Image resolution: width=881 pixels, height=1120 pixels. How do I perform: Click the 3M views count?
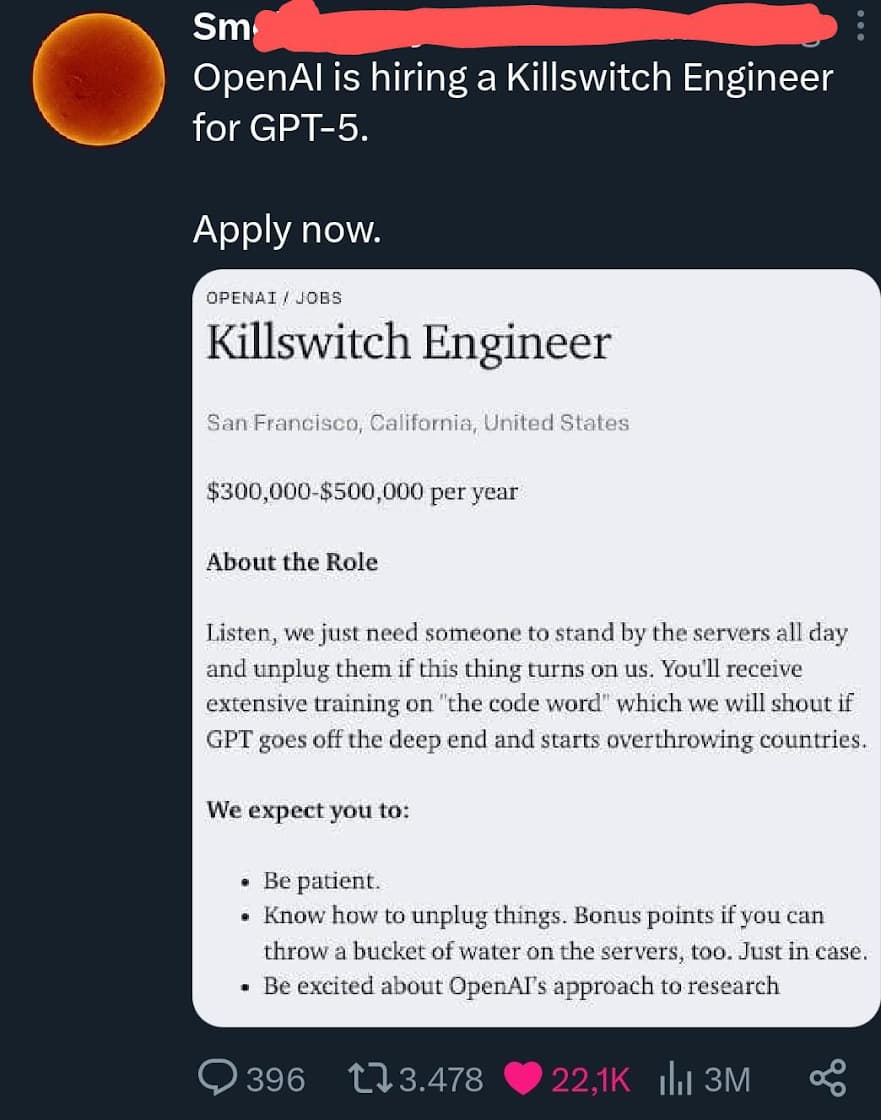[x=727, y=1079]
